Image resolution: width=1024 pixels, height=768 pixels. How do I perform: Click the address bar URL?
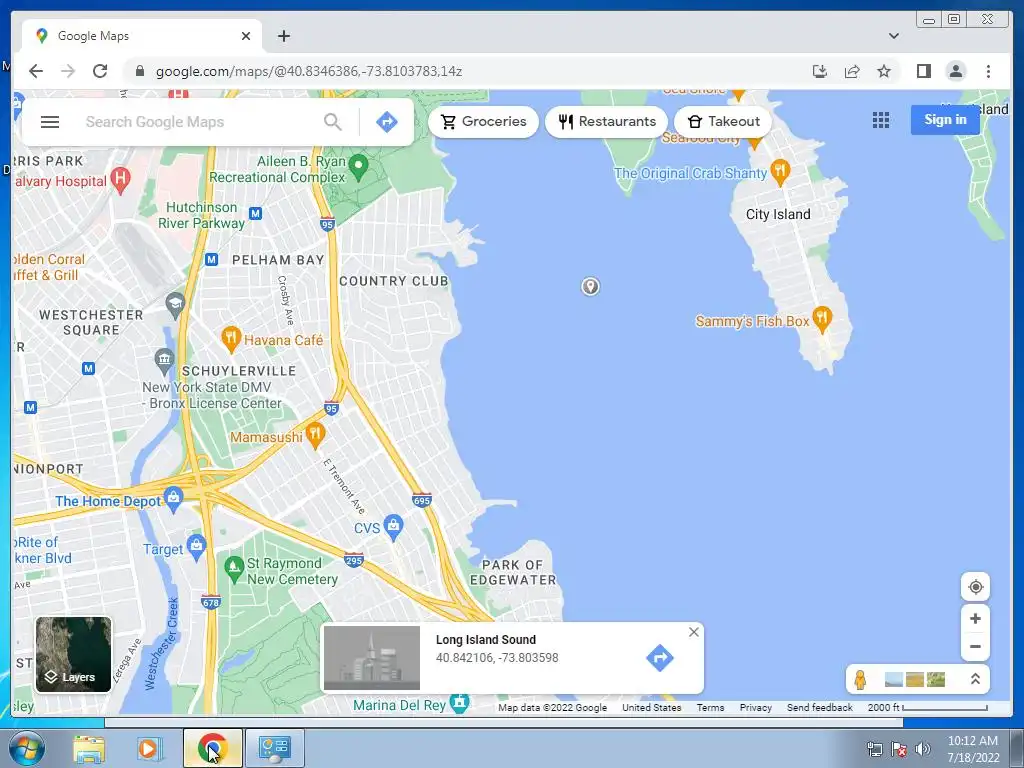pyautogui.click(x=309, y=71)
